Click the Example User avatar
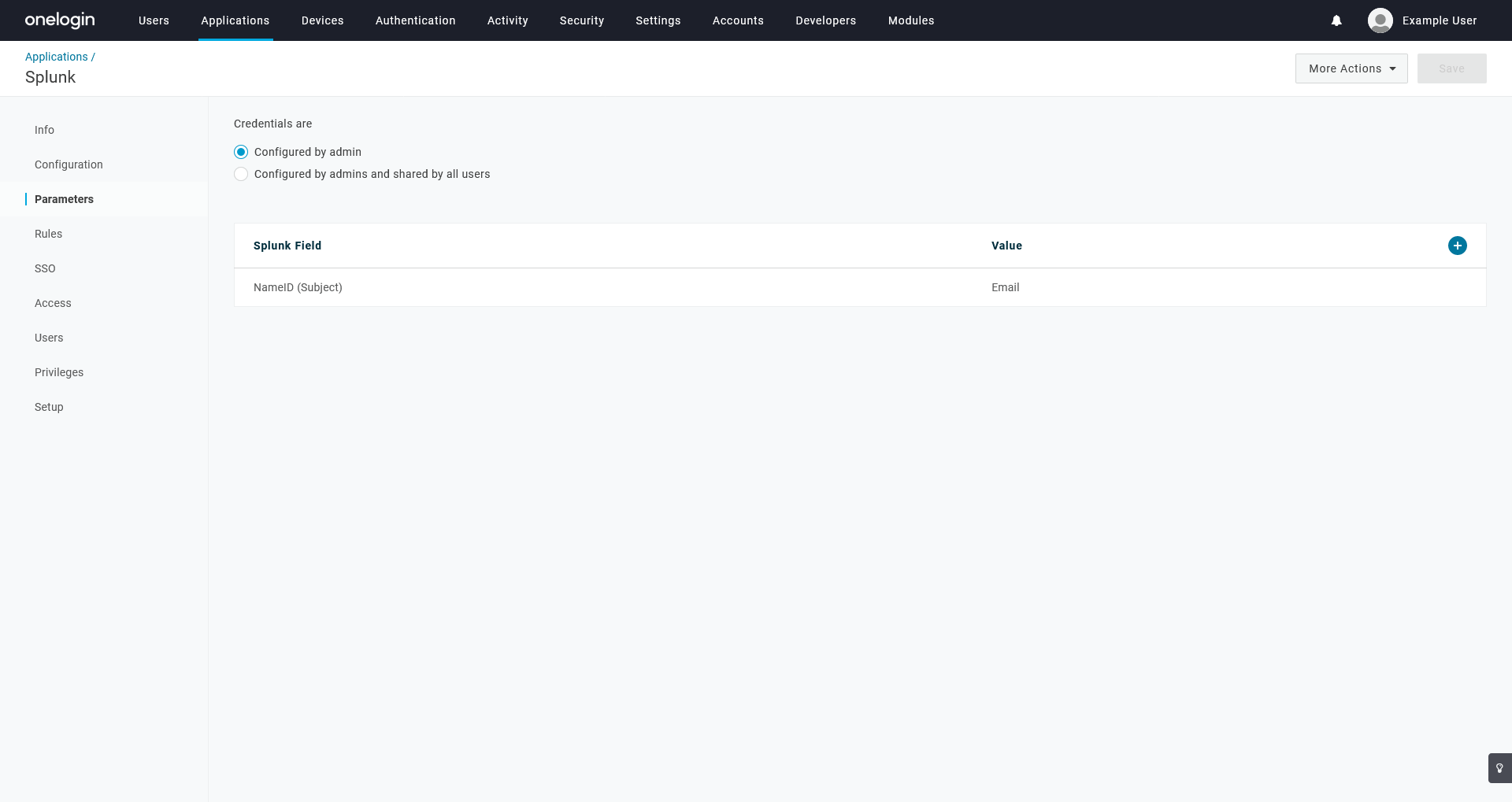The width and height of the screenshot is (1512, 802). point(1380,20)
